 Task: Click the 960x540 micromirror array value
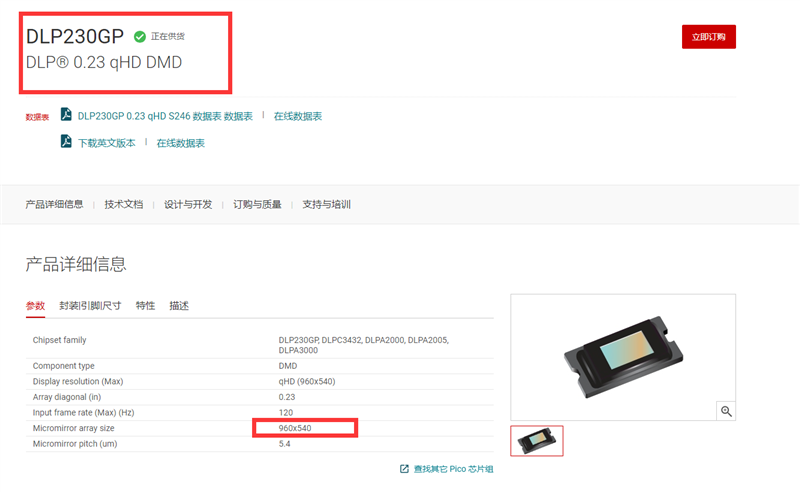295,428
